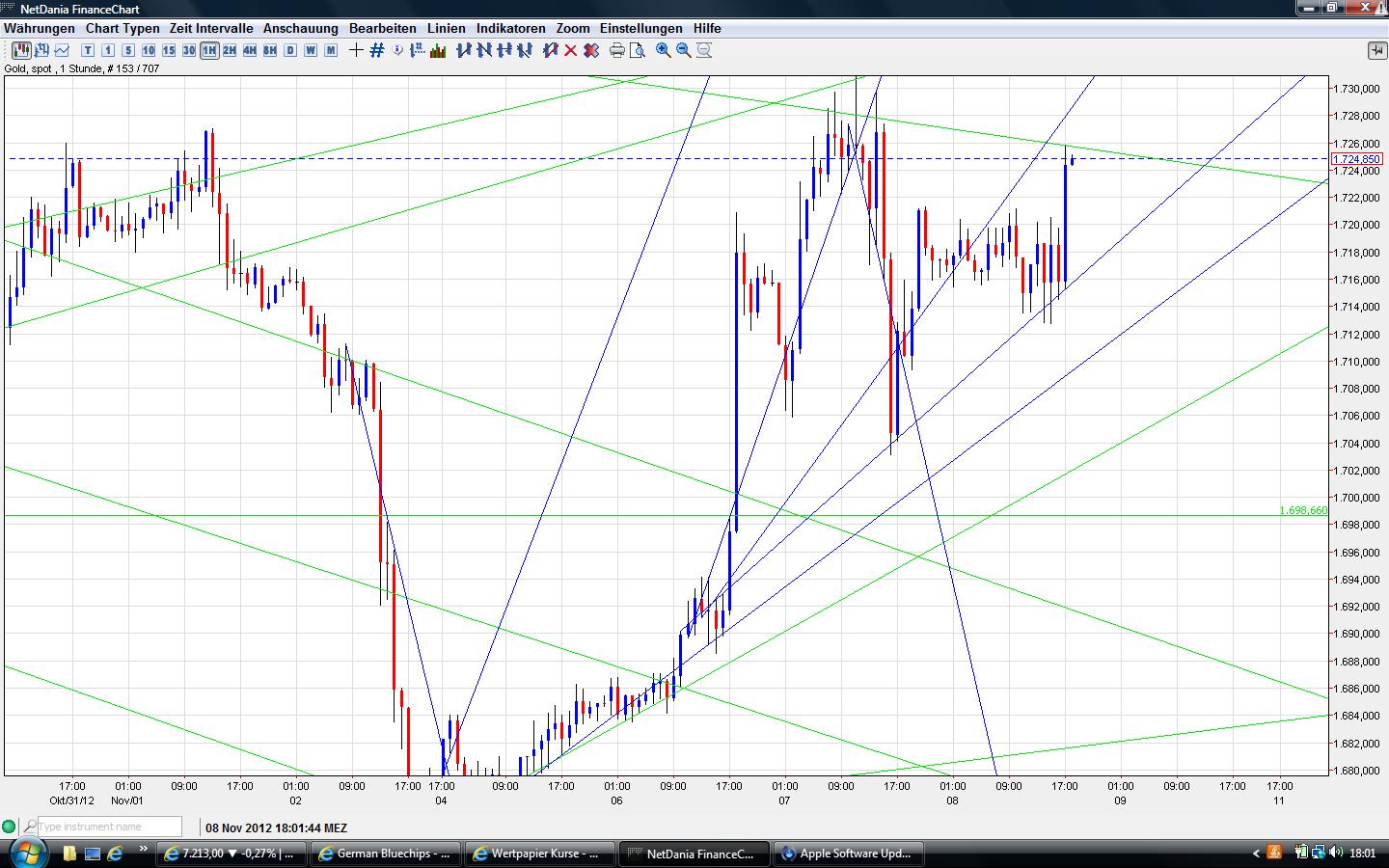This screenshot has width=1389, height=868.
Task: Click the pin icon at top right
Action: (x=1378, y=50)
